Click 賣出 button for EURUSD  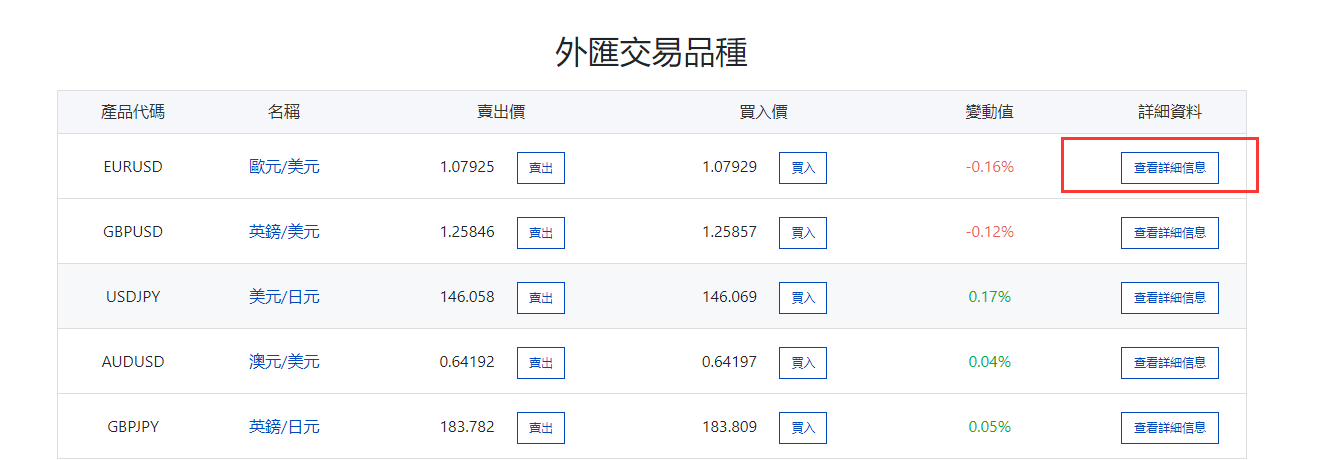pyautogui.click(x=540, y=168)
